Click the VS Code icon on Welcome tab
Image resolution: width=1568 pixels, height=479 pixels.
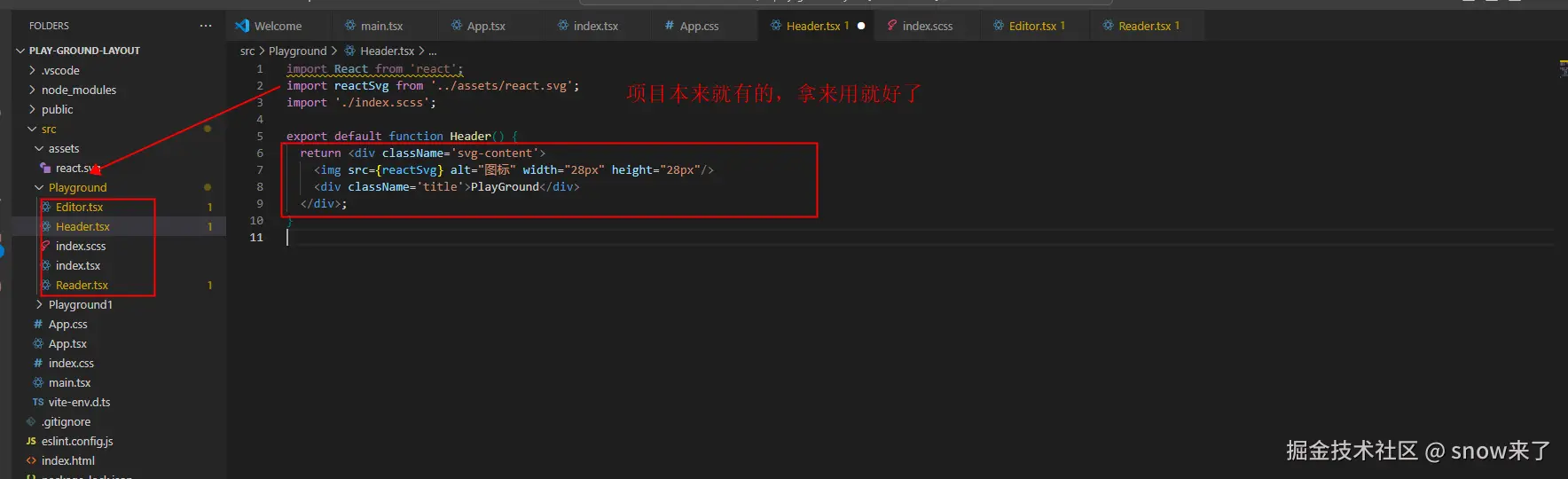242,26
